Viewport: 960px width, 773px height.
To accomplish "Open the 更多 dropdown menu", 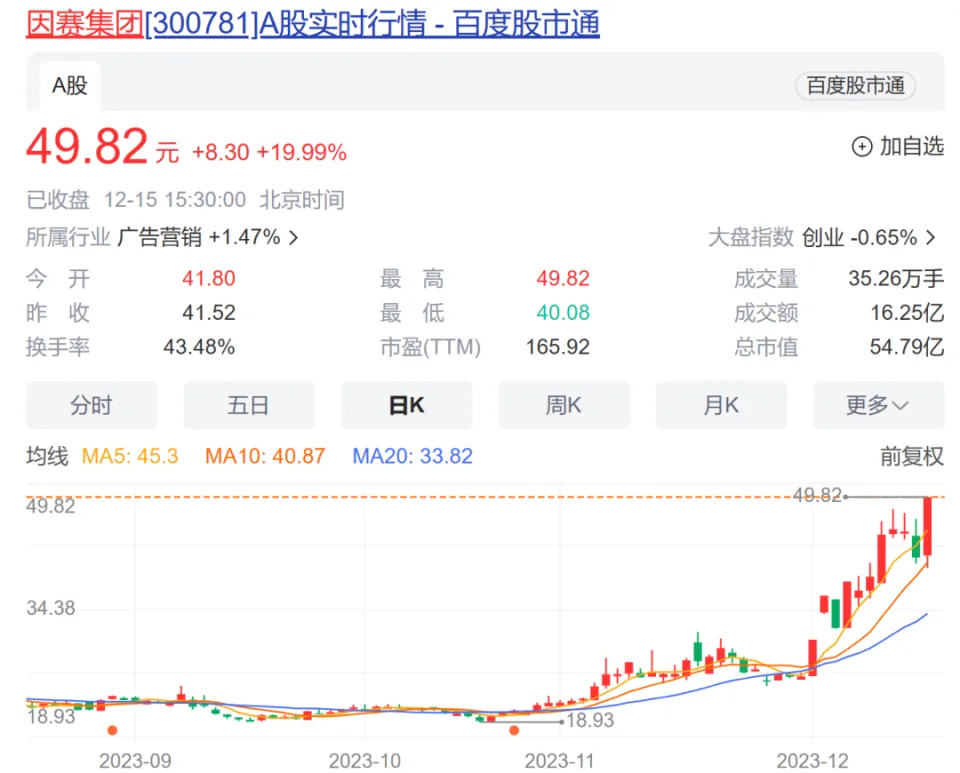I will (878, 405).
